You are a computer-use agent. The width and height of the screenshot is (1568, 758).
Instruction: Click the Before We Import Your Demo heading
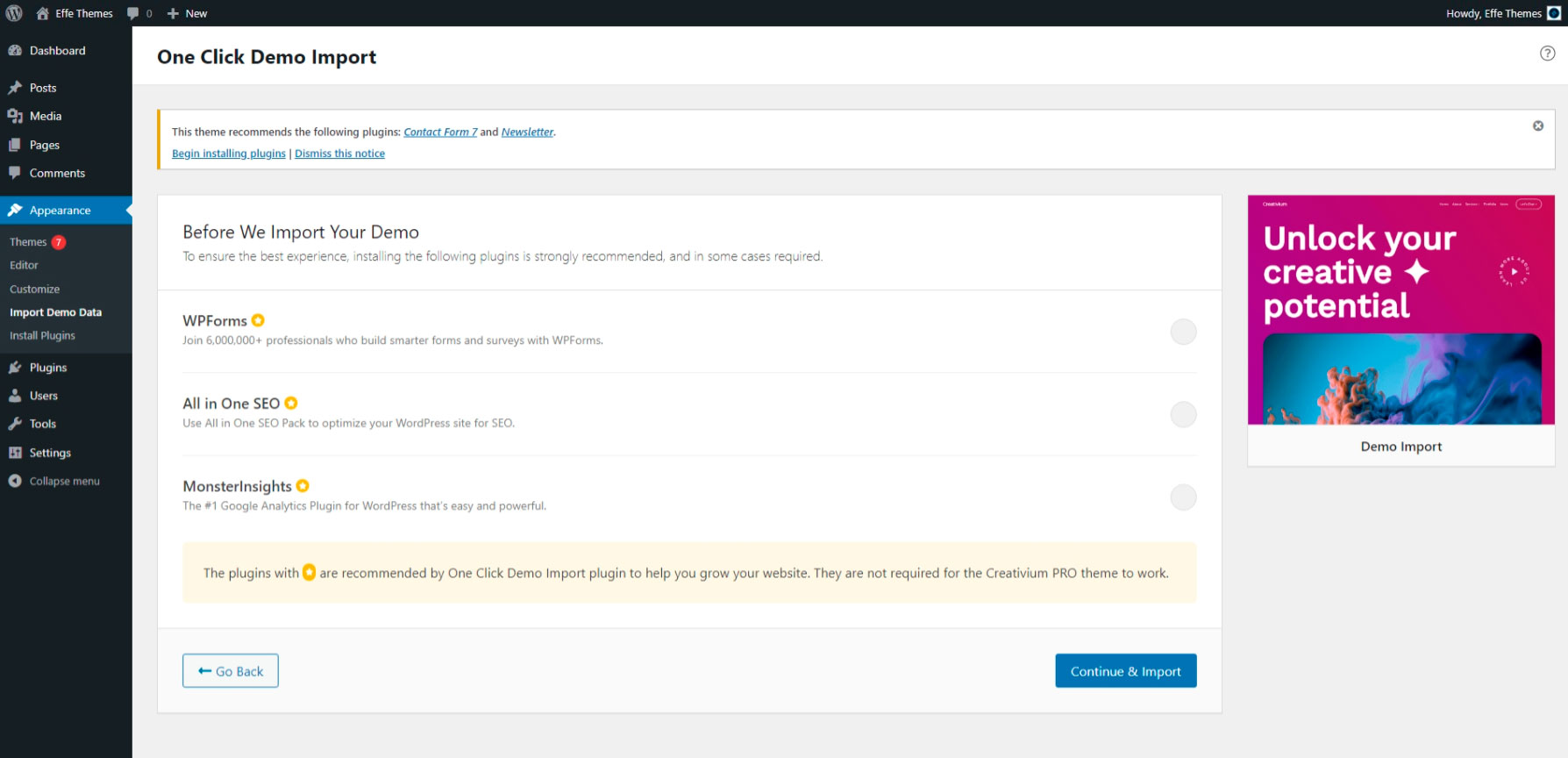click(301, 232)
